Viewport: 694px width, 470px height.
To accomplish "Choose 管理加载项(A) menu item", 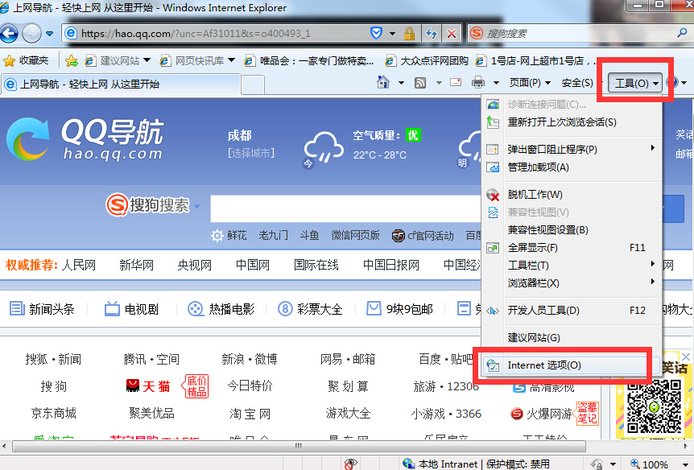I will click(571, 167).
